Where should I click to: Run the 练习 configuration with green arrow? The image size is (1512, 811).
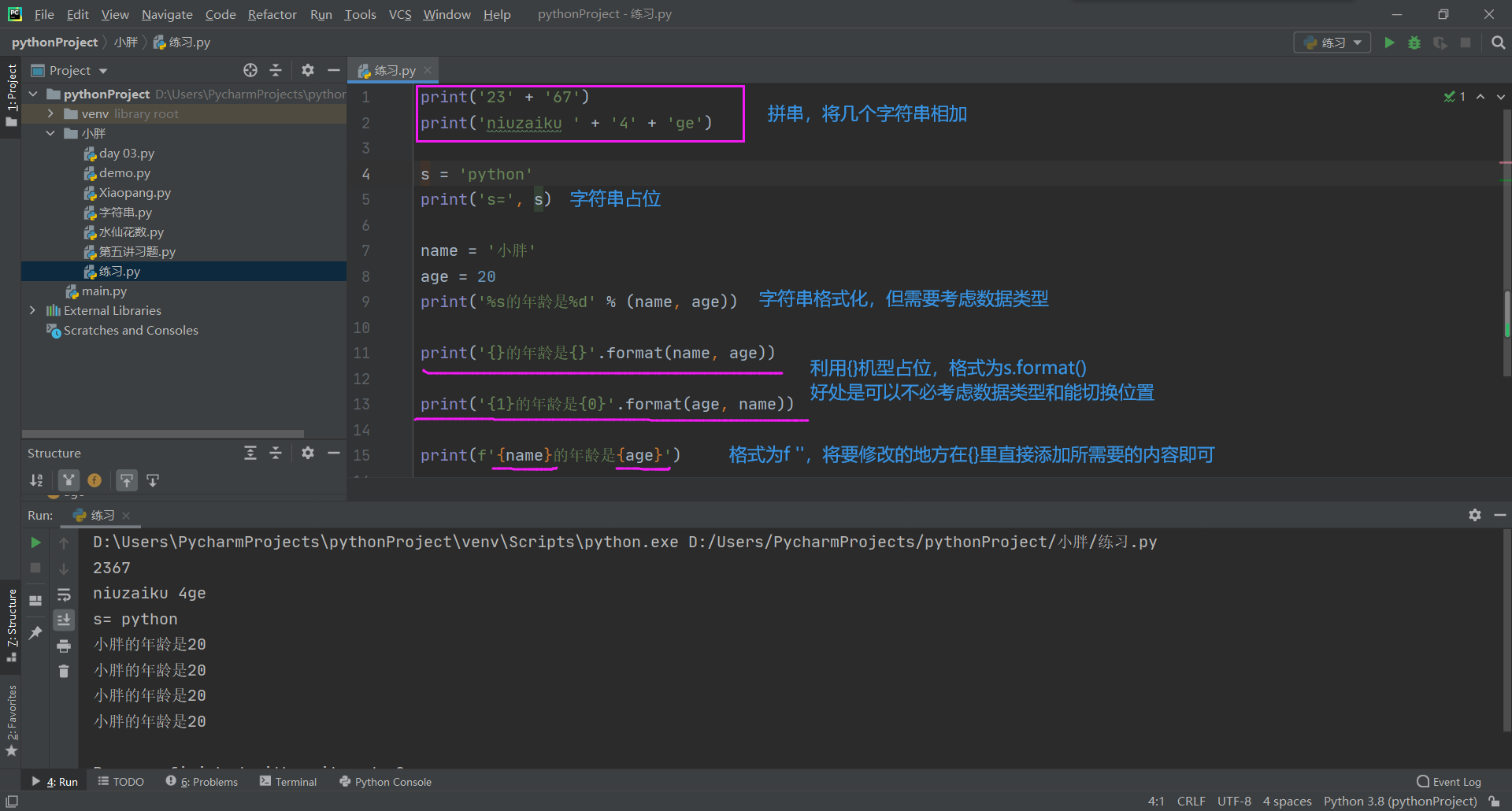1389,43
